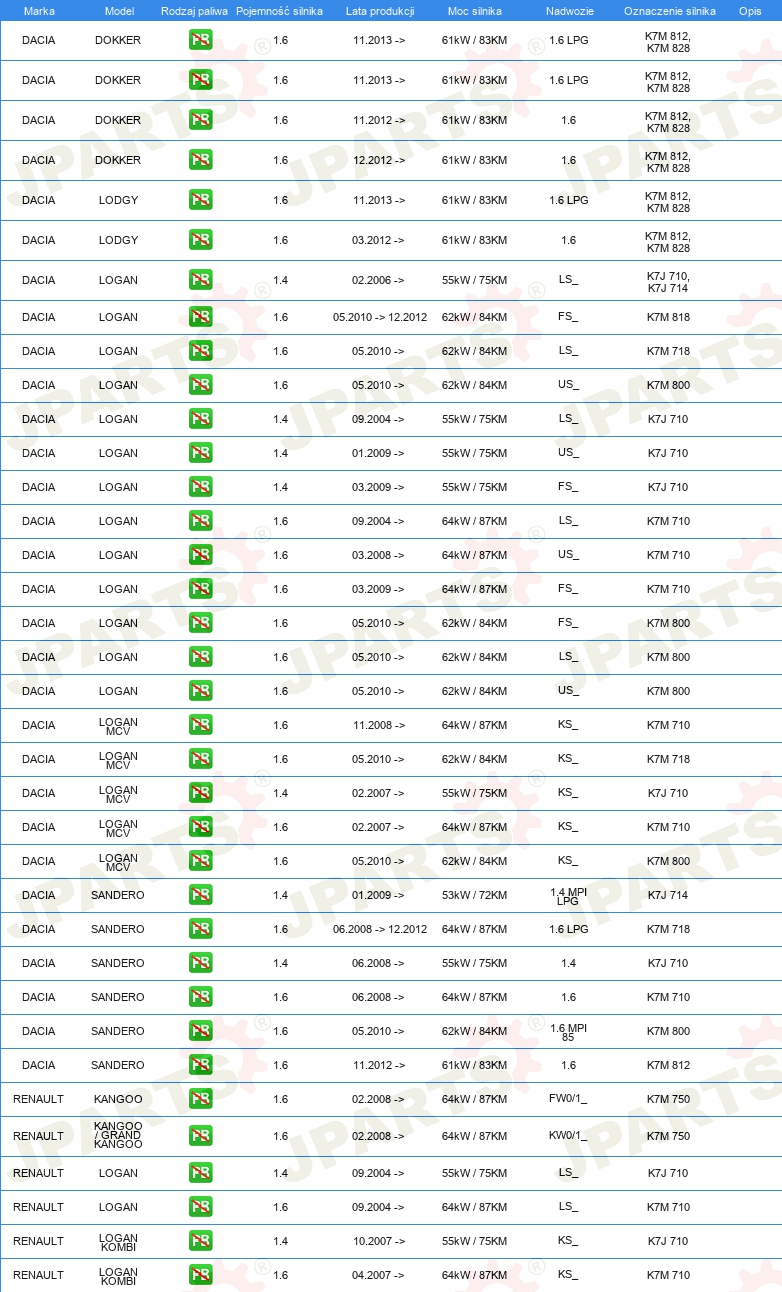Click the power value 53kW / 72KM
782x1292 pixels.
pyautogui.click(x=474, y=895)
